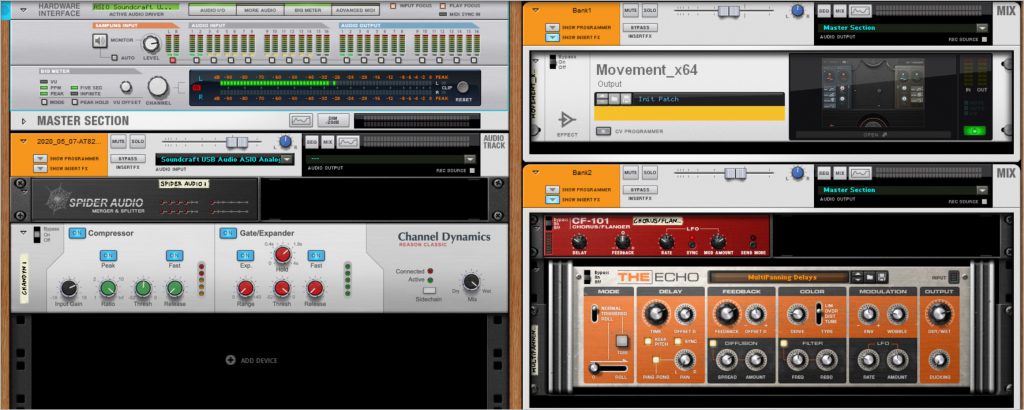Click the Movement_x64 effect arrow logo
The height and width of the screenshot is (410, 1024).
point(568,121)
